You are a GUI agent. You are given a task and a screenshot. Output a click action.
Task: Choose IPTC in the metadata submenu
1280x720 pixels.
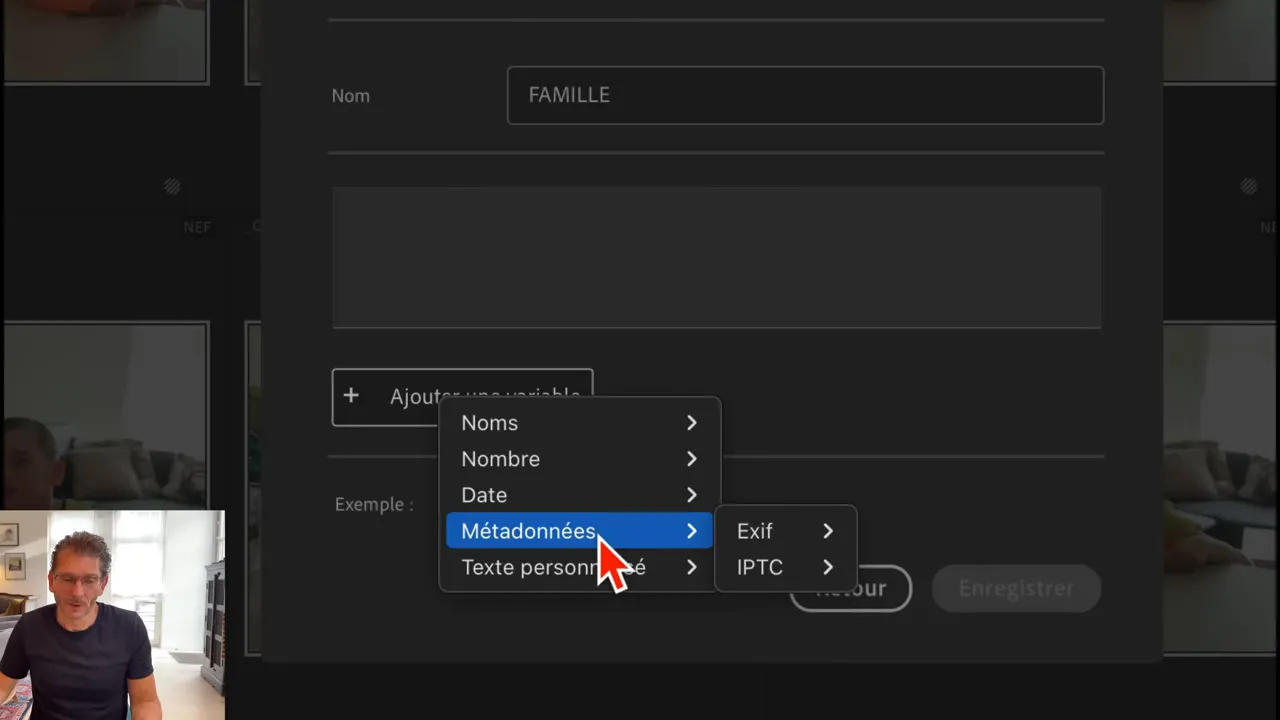[760, 567]
